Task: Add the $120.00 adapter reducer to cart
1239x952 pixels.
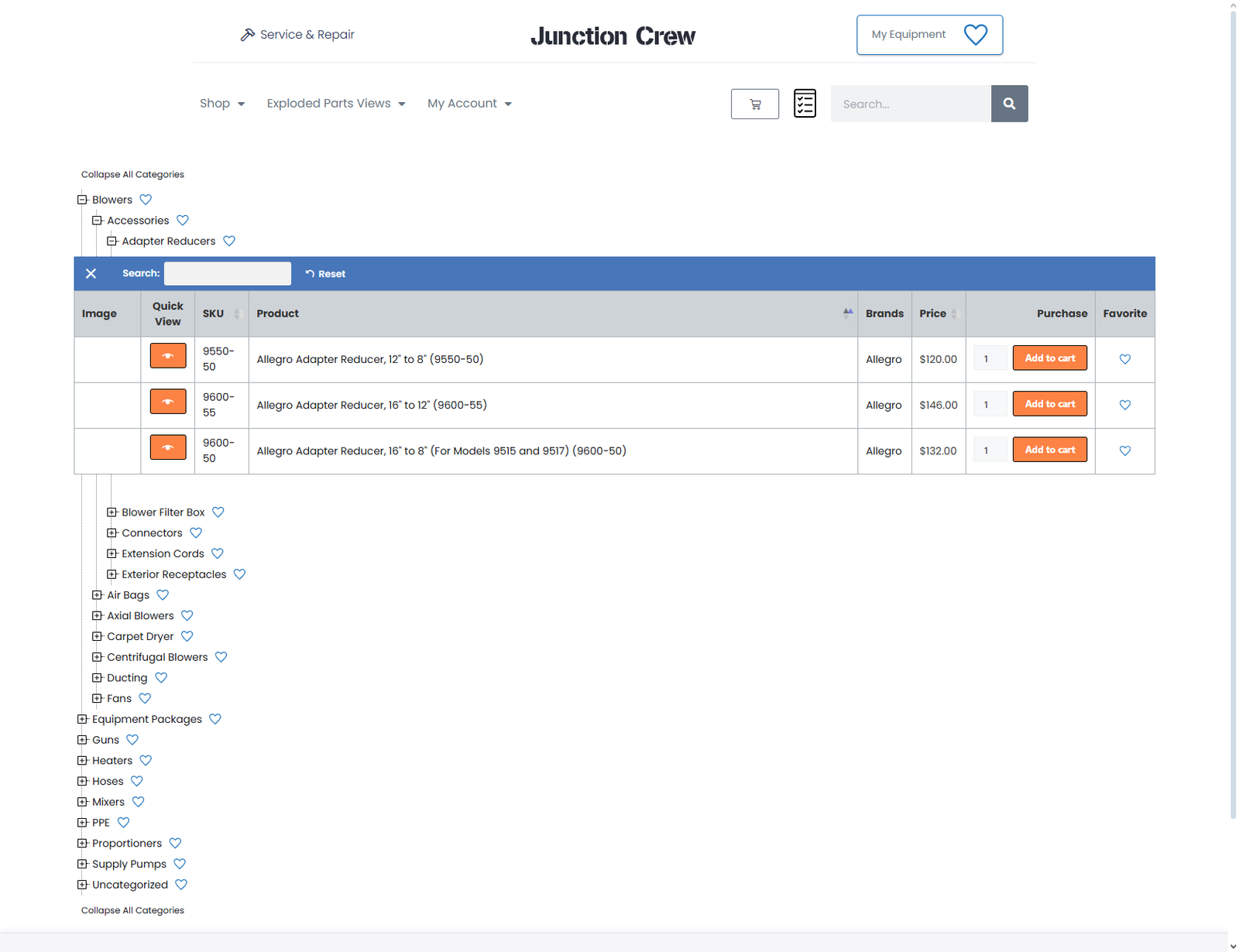Action: click(x=1049, y=358)
